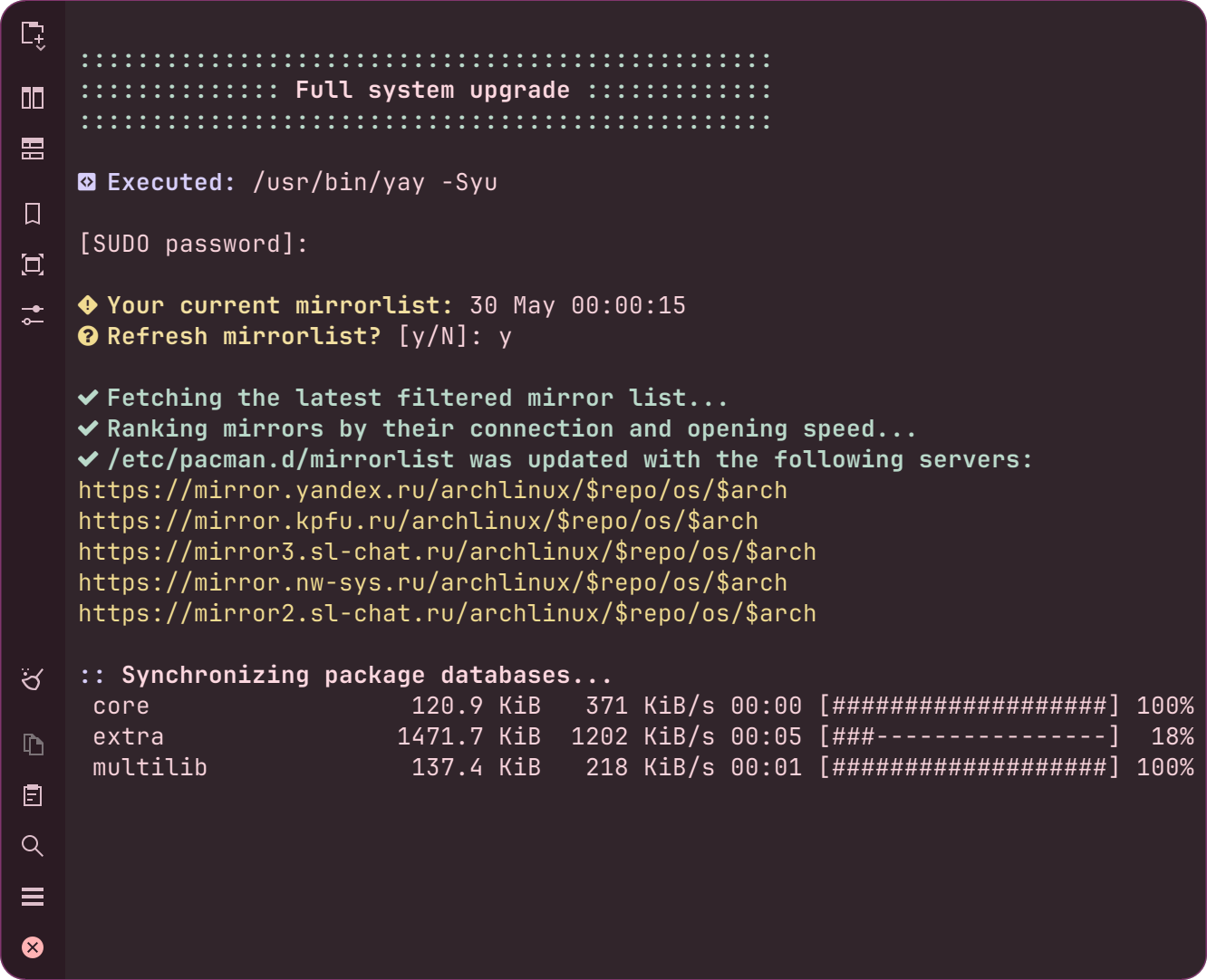This screenshot has height=980, width=1207.
Task: Click the /usr/bin/yay -Syu command text
Action: [375, 182]
